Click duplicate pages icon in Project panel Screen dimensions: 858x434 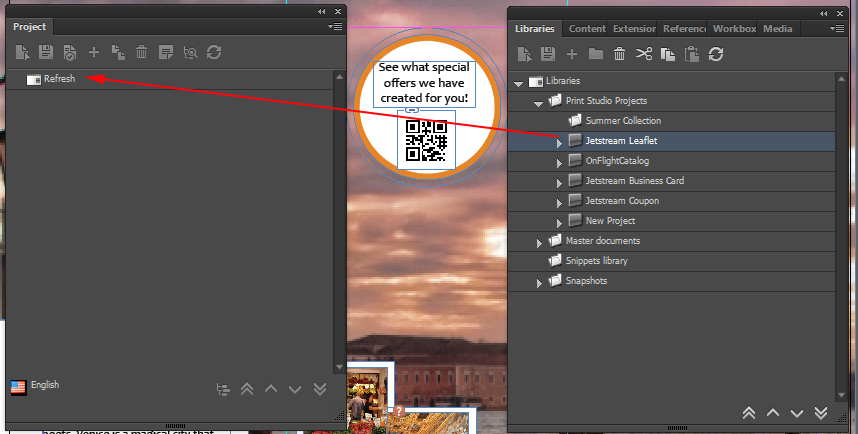click(118, 53)
